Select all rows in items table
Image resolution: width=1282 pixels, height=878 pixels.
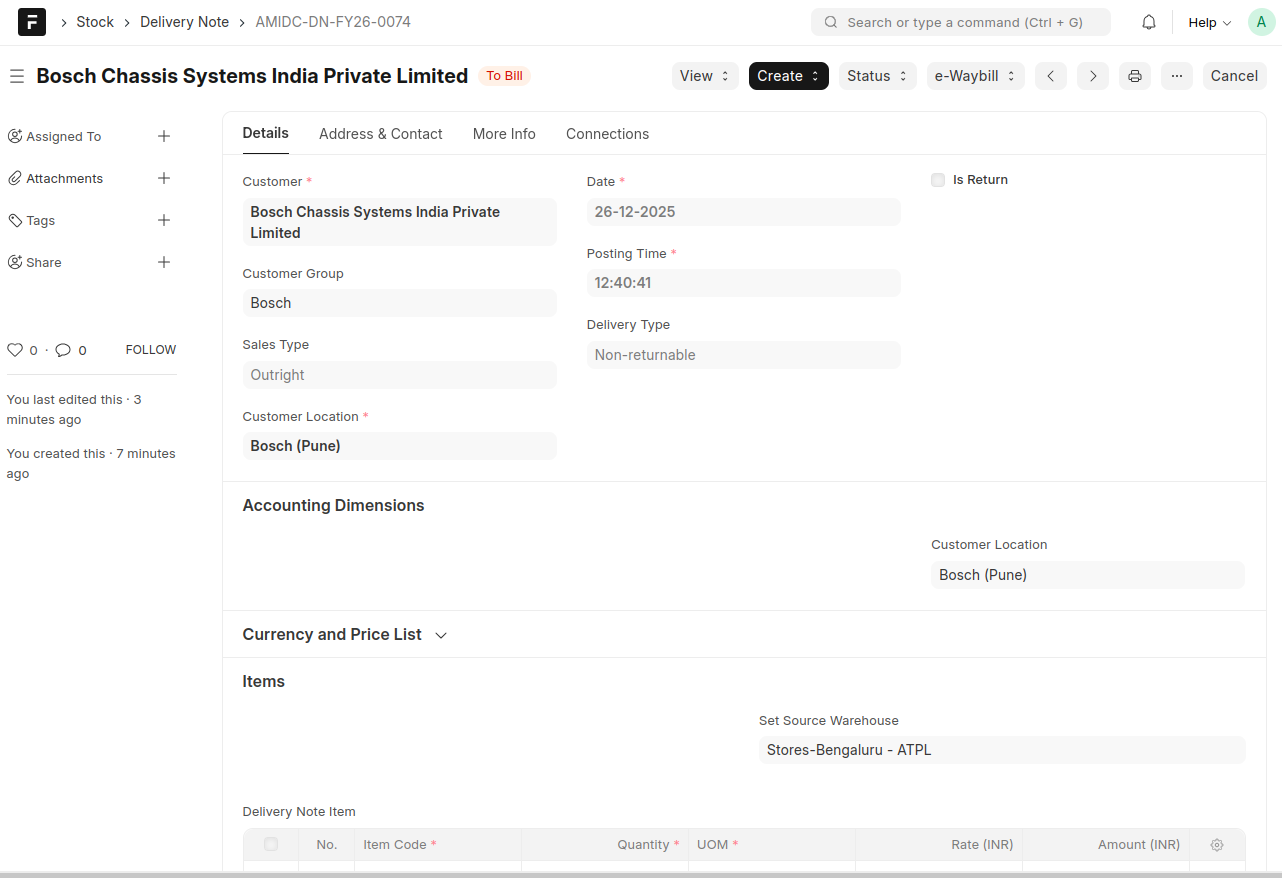271,845
